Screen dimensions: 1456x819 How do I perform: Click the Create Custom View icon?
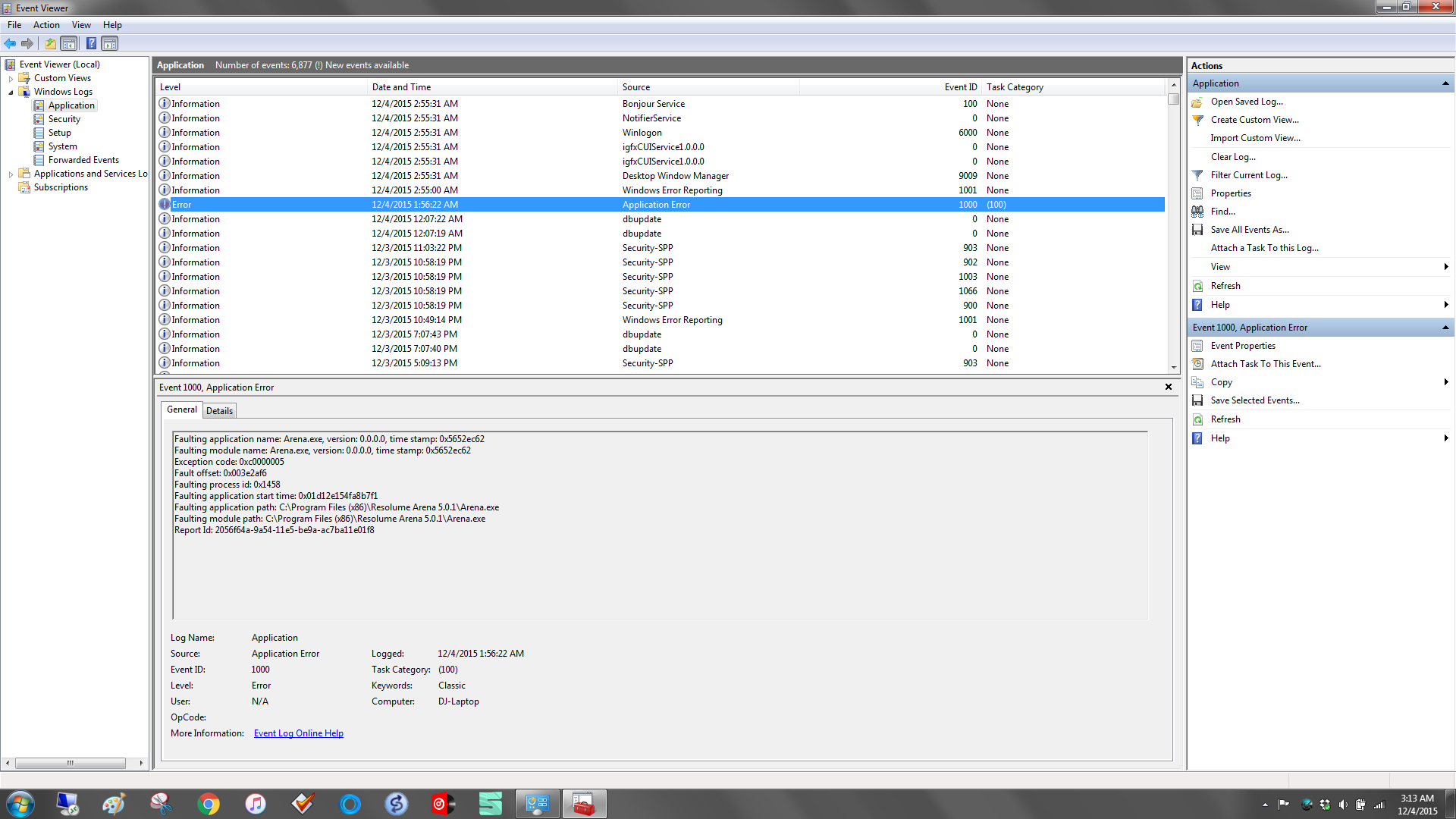[1197, 120]
